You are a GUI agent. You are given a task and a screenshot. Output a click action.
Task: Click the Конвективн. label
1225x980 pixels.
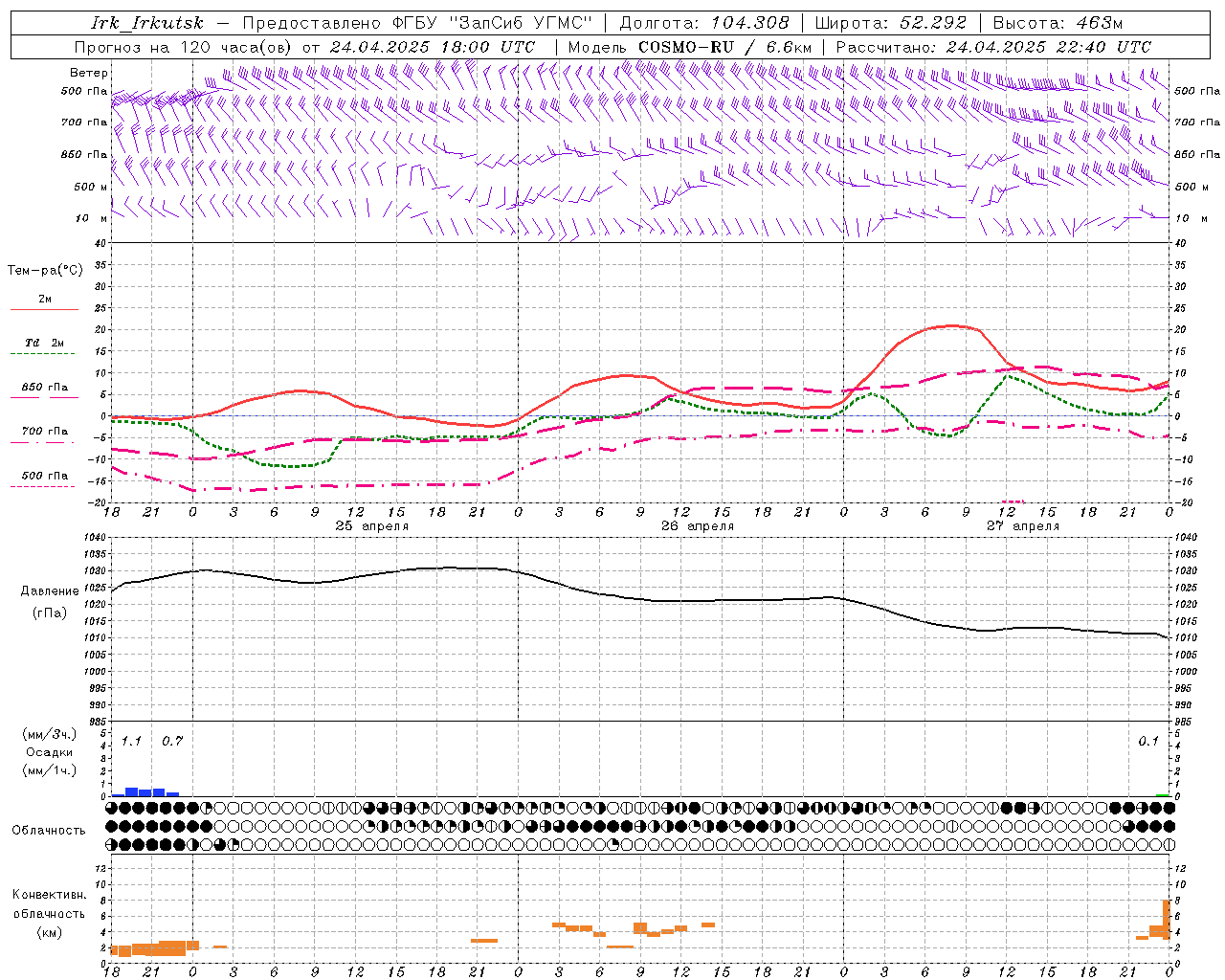49,895
